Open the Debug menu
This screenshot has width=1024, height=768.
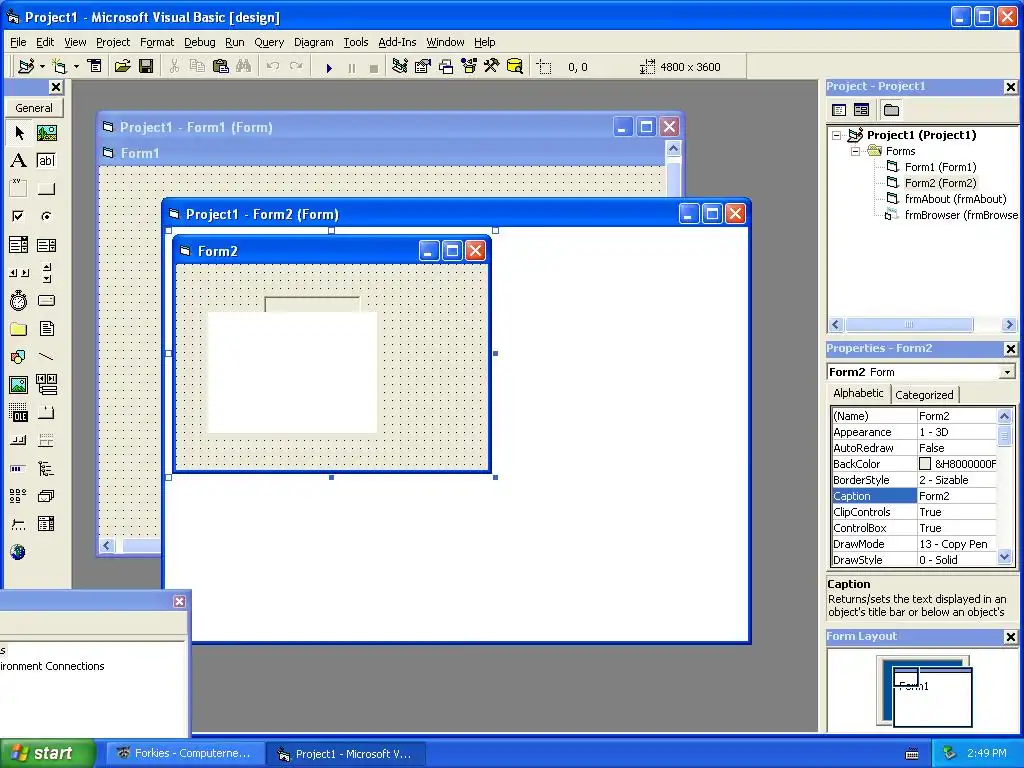pyautogui.click(x=200, y=42)
